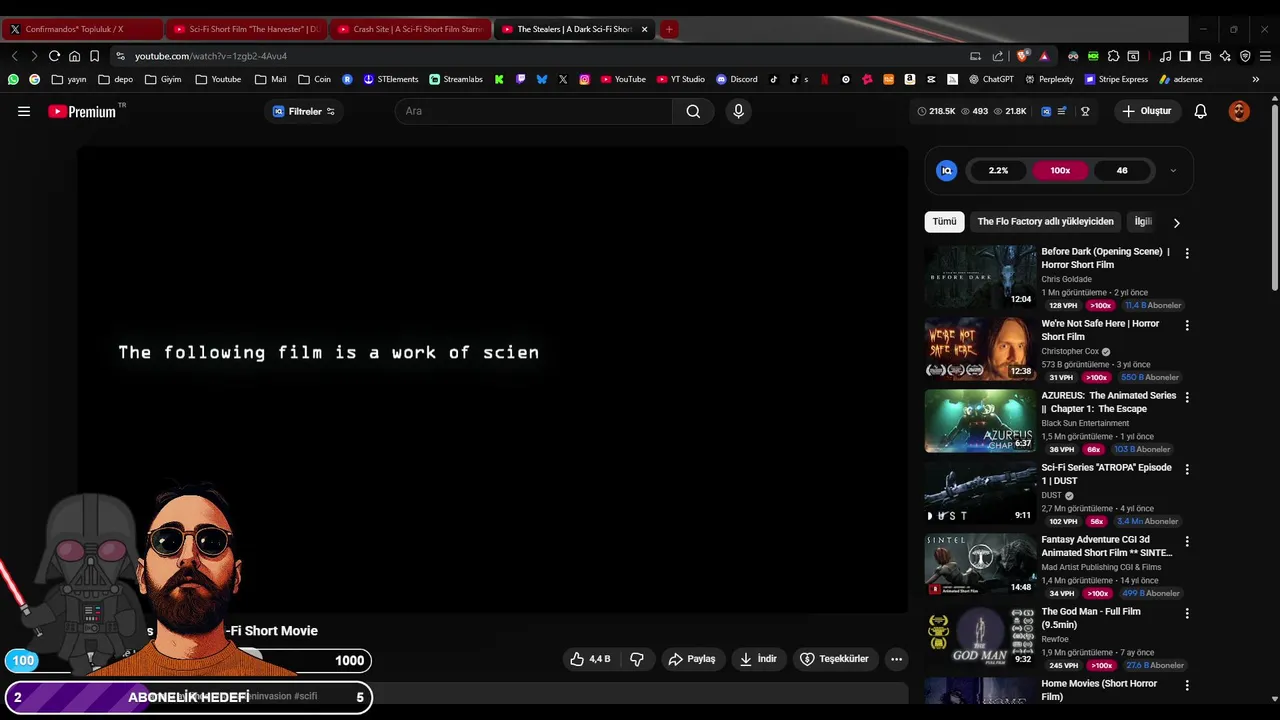Screen dimensions: 1280x720
Task: Open the browser extensions puzzle icon
Action: tap(1113, 56)
